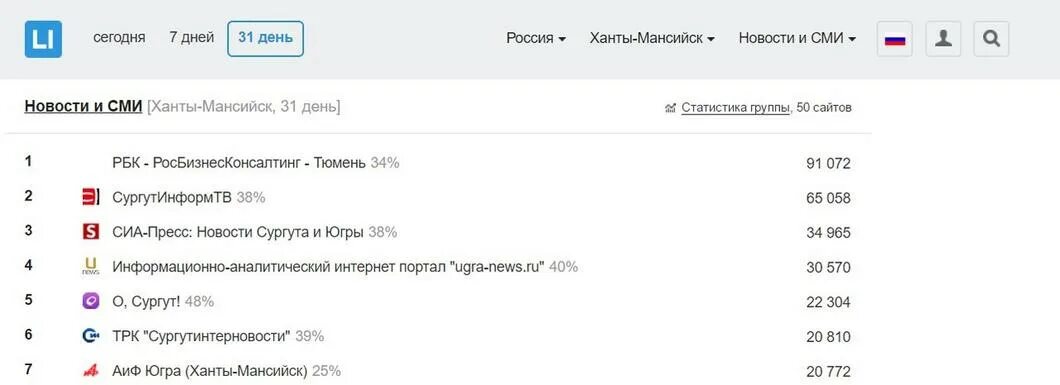Screen dimensions: 1060x385
Task: Expand the Россия country dropdown
Action: [x=536, y=38]
